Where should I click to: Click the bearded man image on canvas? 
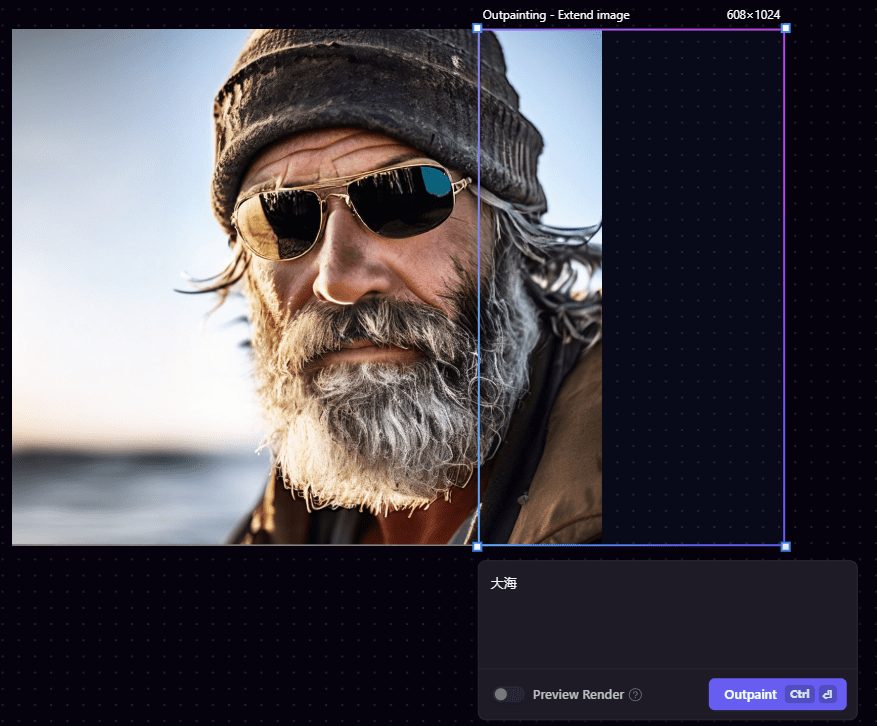(x=307, y=287)
